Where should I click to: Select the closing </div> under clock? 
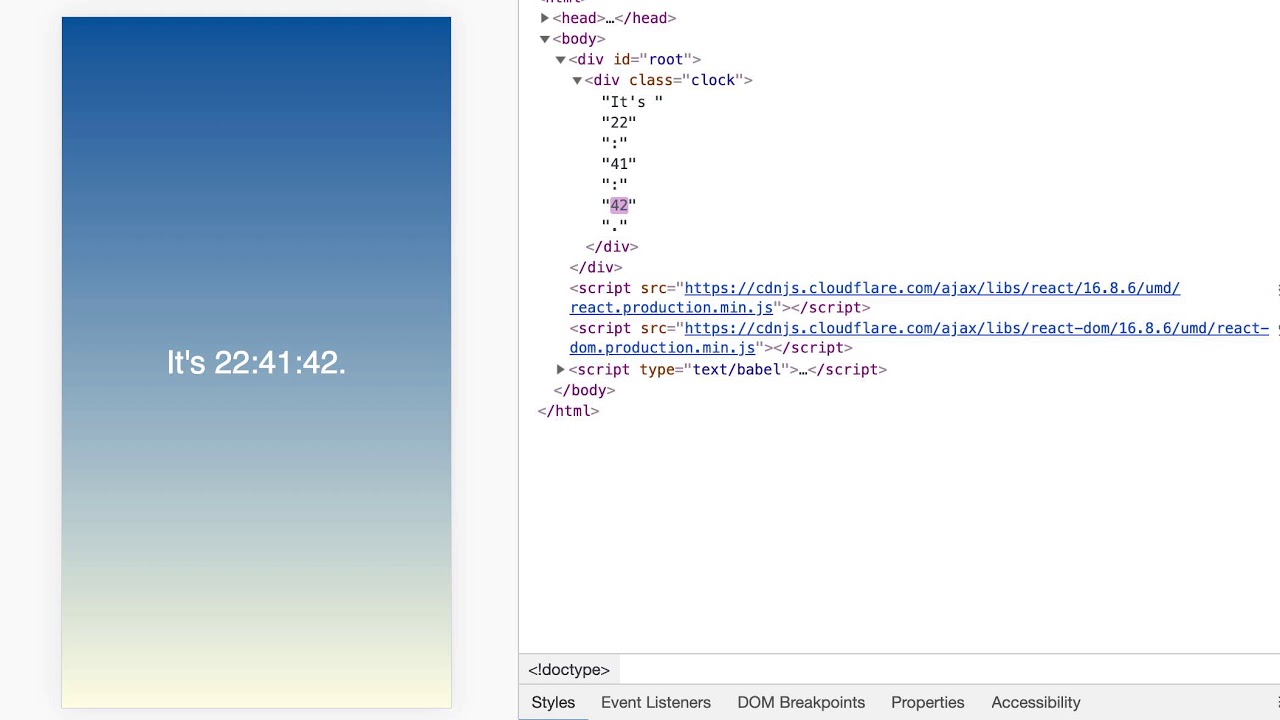pyautogui.click(x=612, y=246)
